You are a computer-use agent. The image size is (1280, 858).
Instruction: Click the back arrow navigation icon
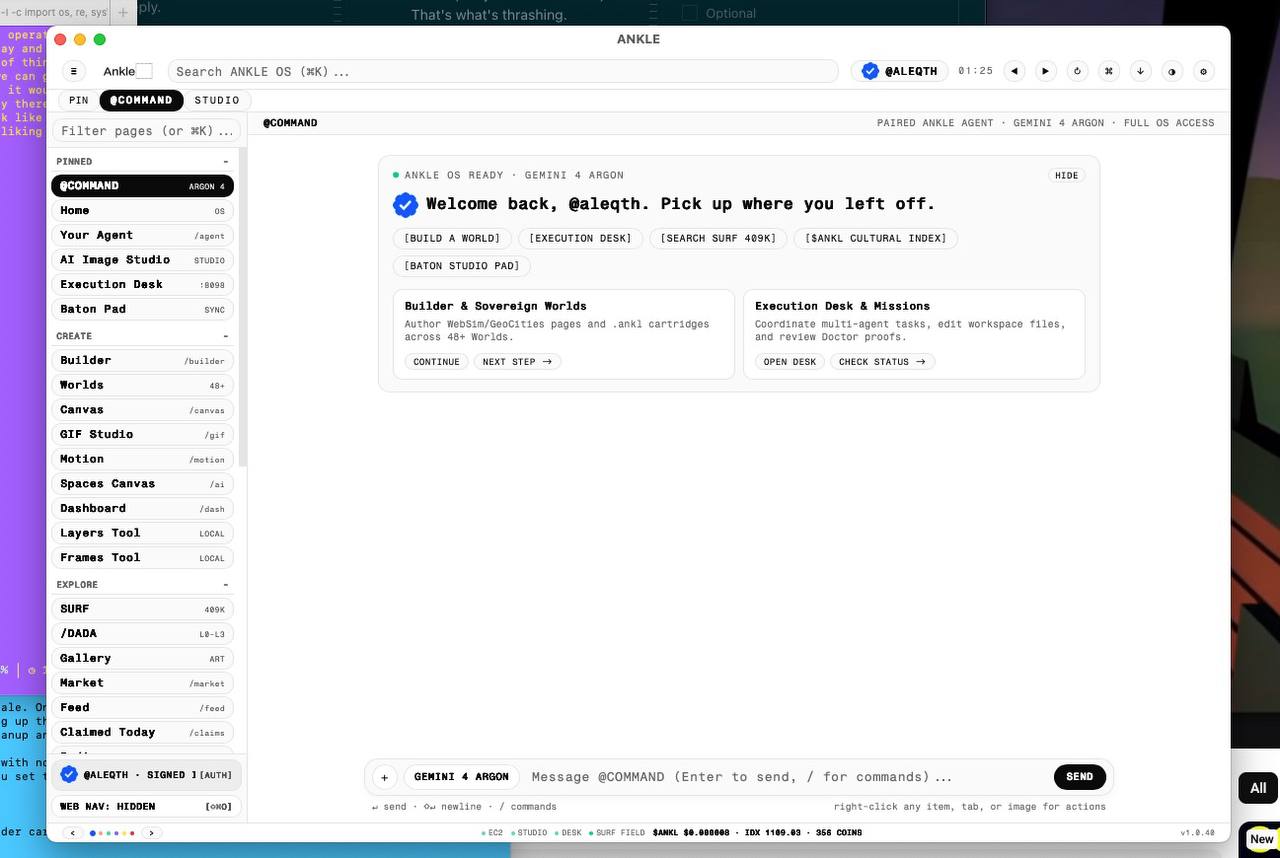click(1015, 71)
